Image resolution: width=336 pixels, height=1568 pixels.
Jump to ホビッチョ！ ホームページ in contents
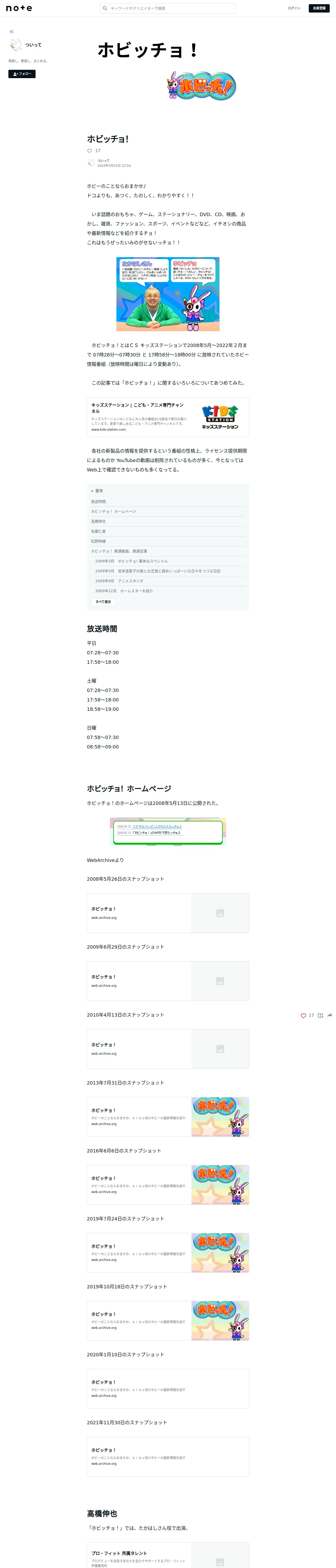(x=113, y=511)
